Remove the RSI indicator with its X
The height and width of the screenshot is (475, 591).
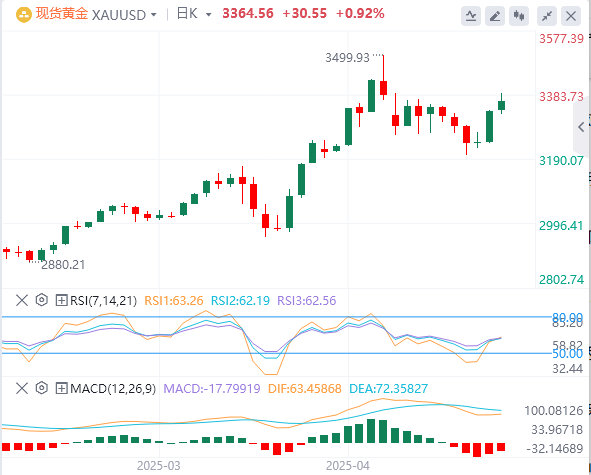tap(22, 300)
